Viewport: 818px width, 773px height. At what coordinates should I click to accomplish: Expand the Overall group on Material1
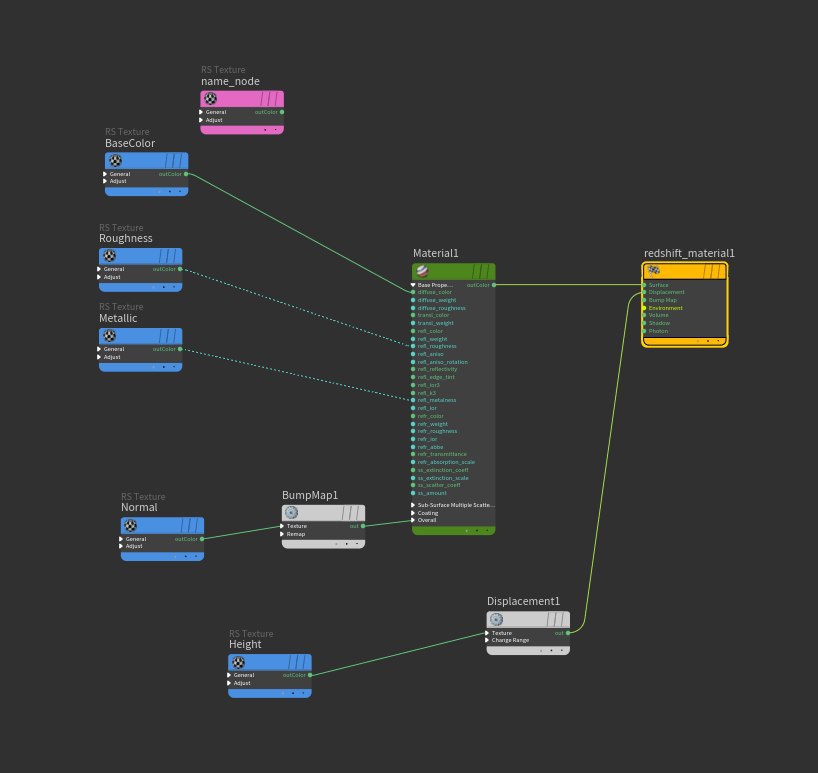[413, 520]
